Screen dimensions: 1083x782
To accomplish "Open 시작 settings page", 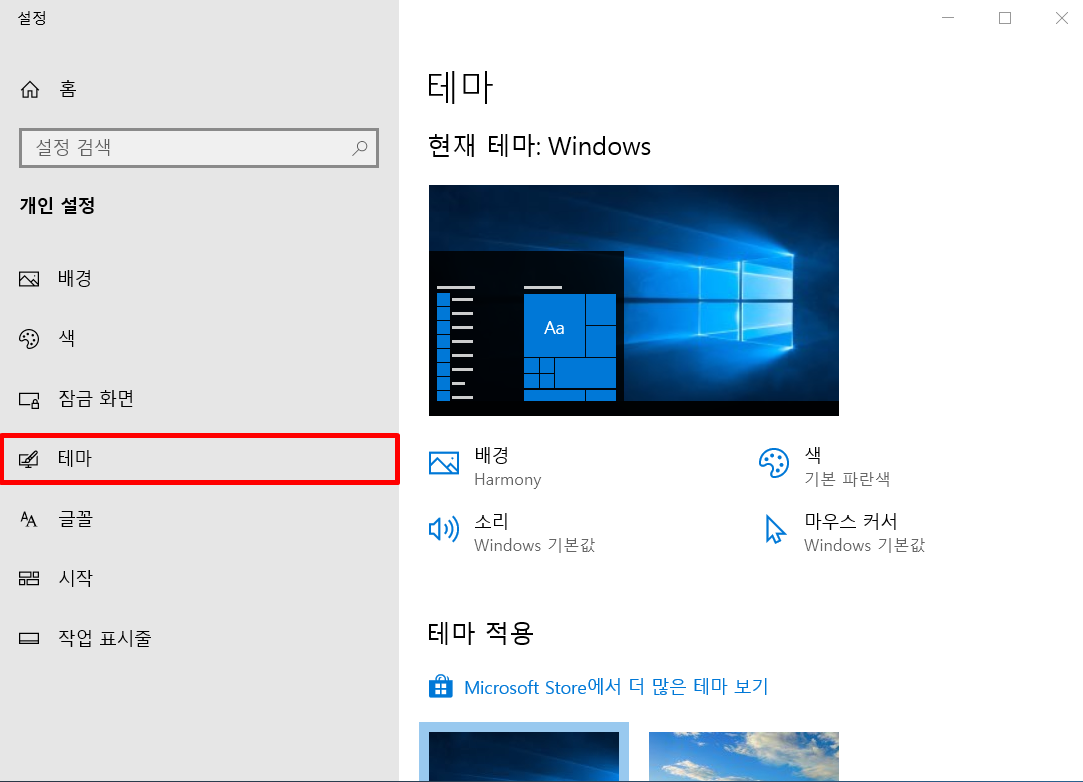I will (75, 578).
